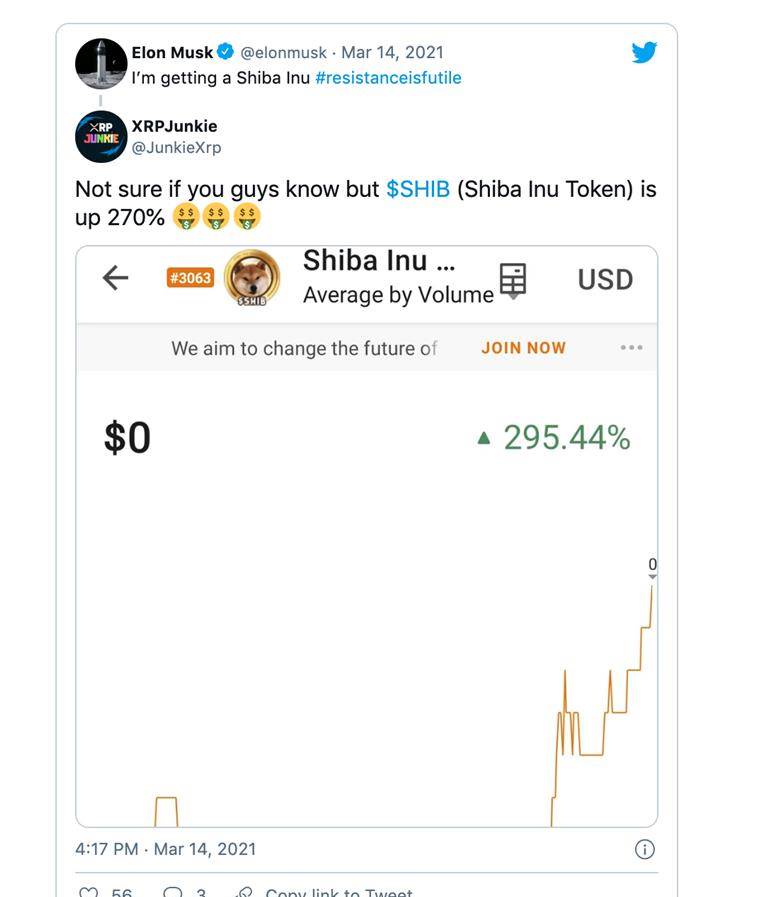Click JOIN NOW in the banner
Viewport: 780px width, 897px height.
coord(524,348)
